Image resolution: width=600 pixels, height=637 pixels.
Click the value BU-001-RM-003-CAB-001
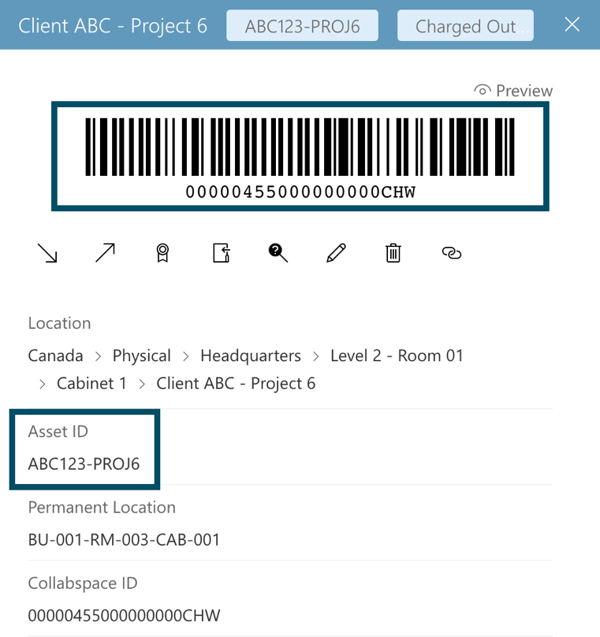pyautogui.click(x=124, y=540)
